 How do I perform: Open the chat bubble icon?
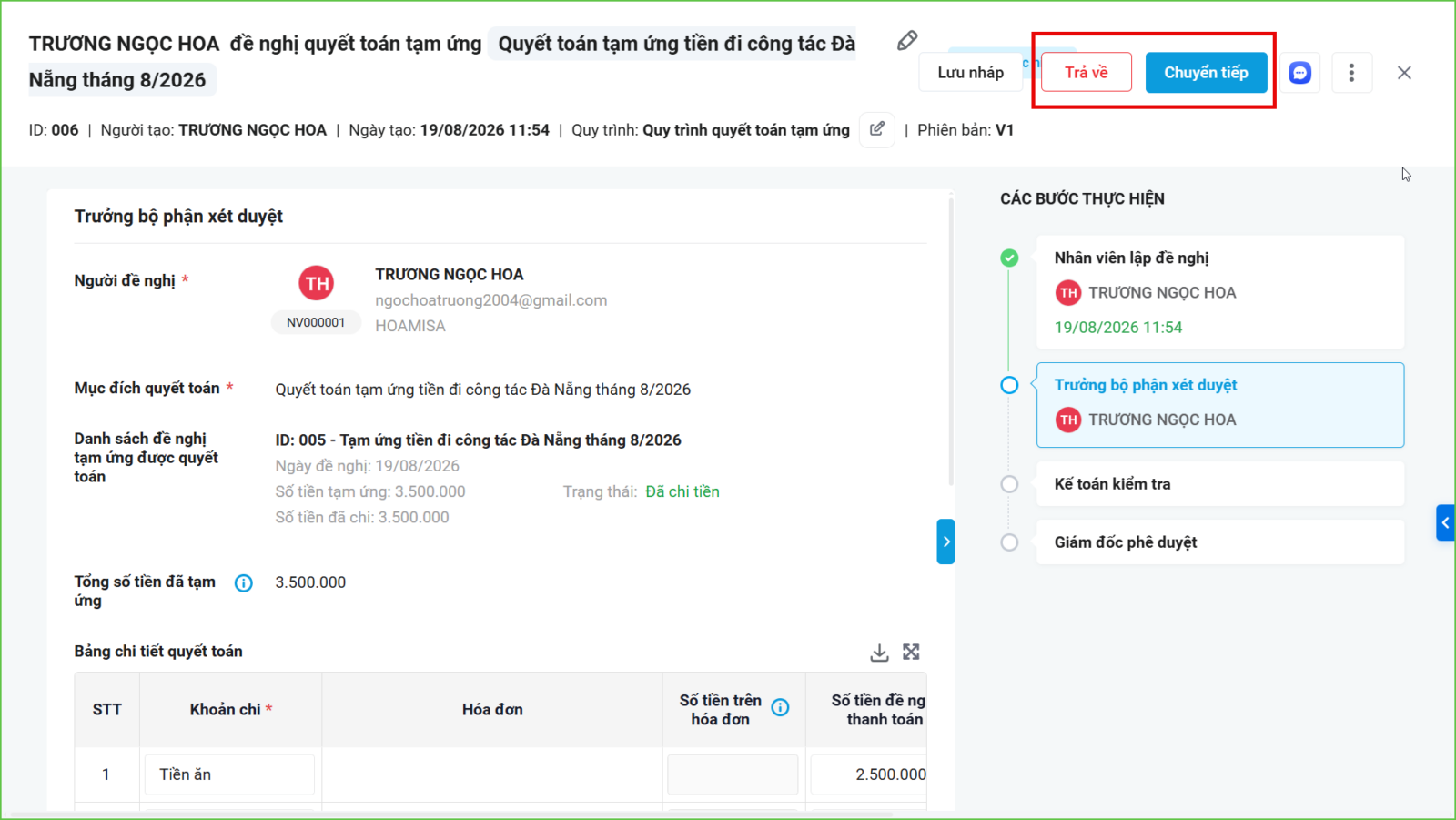click(x=1300, y=73)
